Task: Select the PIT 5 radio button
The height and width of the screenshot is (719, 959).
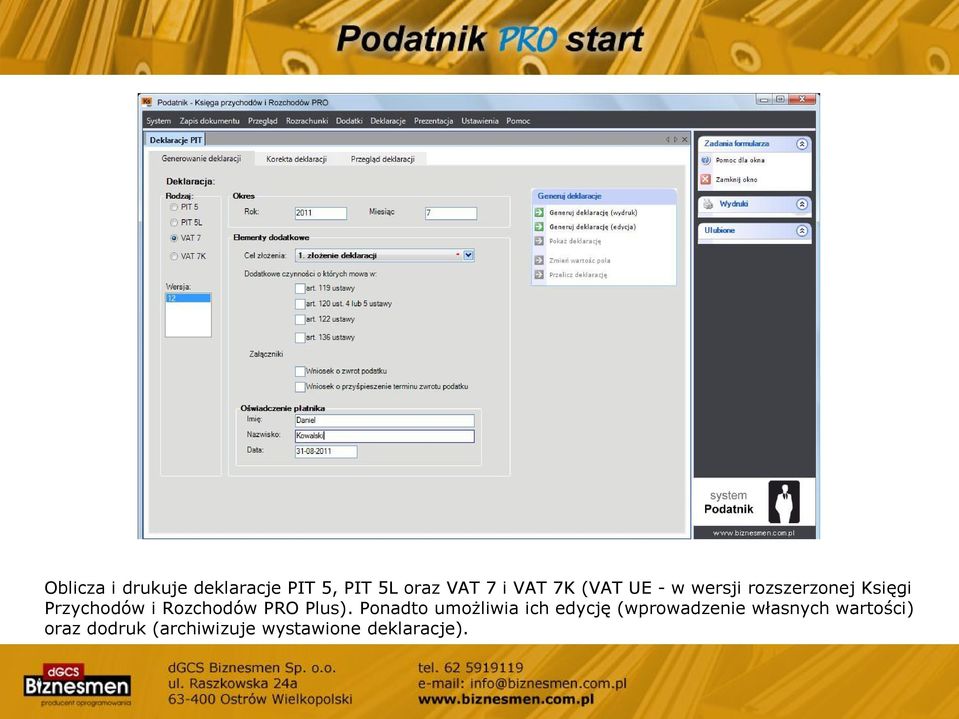Action: coord(174,208)
